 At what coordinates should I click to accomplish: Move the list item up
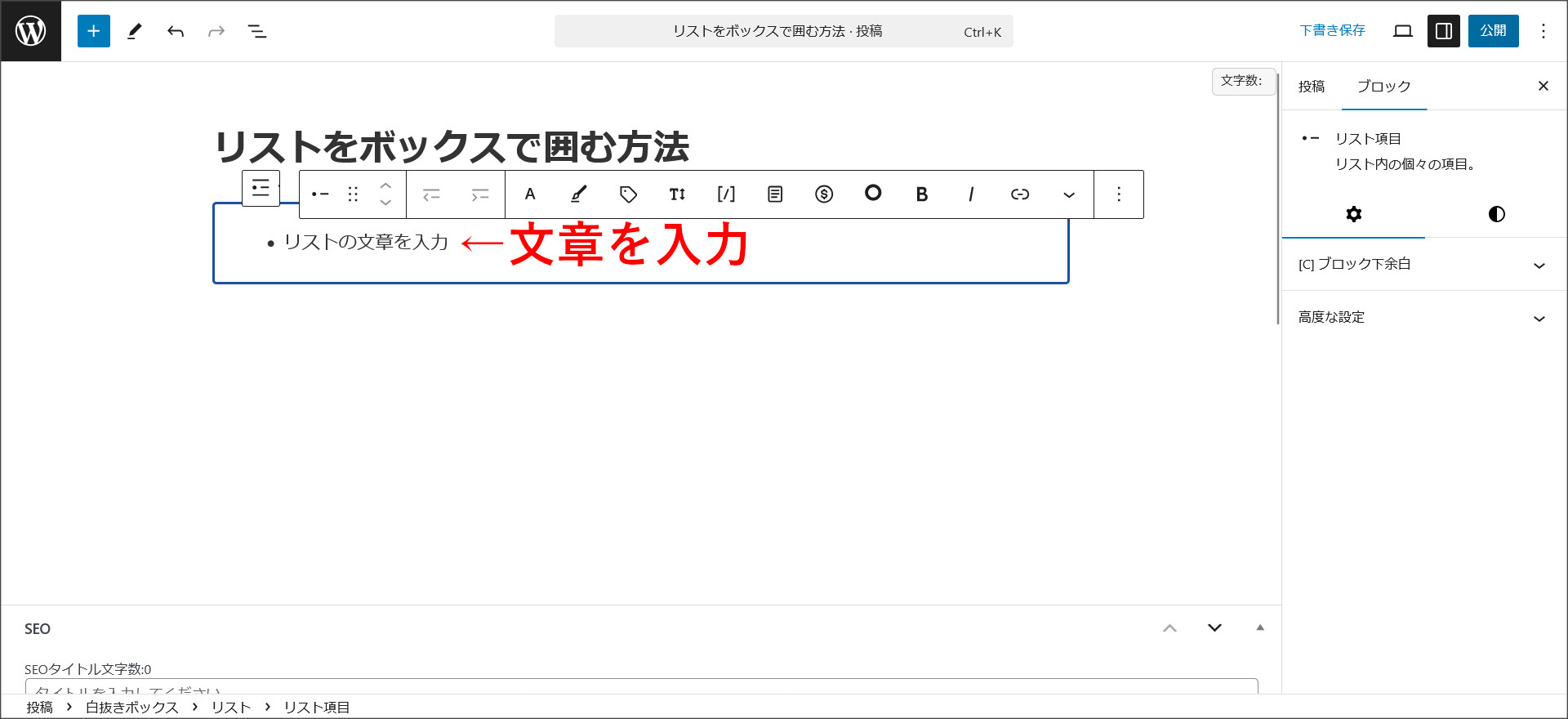point(385,185)
